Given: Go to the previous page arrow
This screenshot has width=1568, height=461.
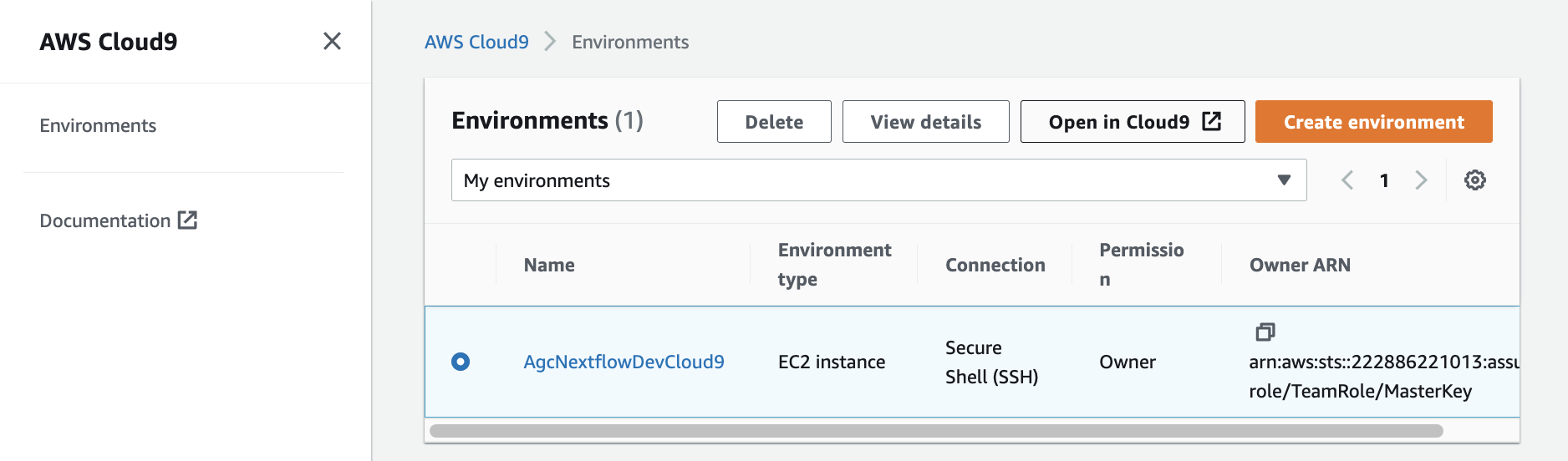Looking at the screenshot, I should 1347,180.
